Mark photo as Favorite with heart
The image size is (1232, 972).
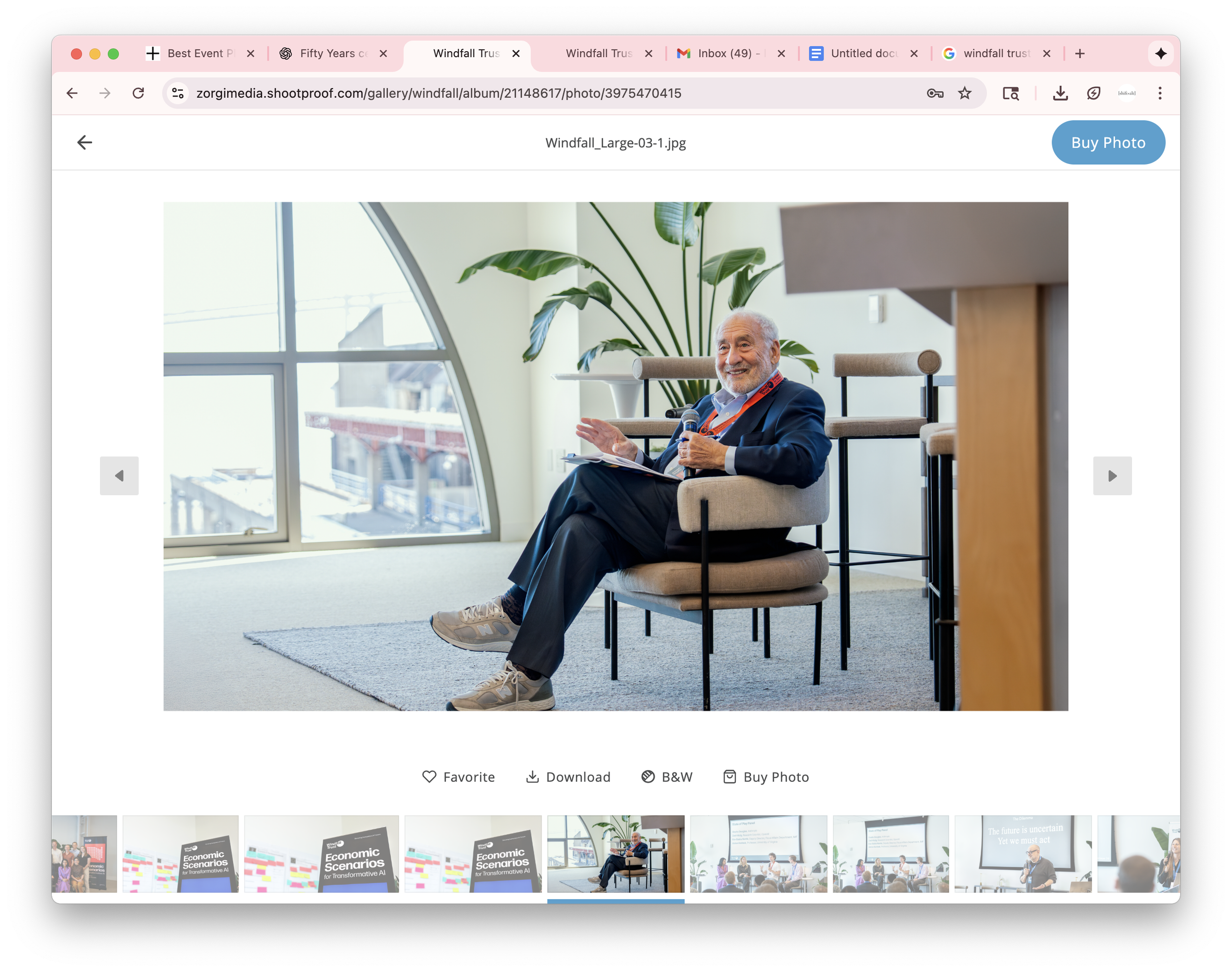point(458,777)
